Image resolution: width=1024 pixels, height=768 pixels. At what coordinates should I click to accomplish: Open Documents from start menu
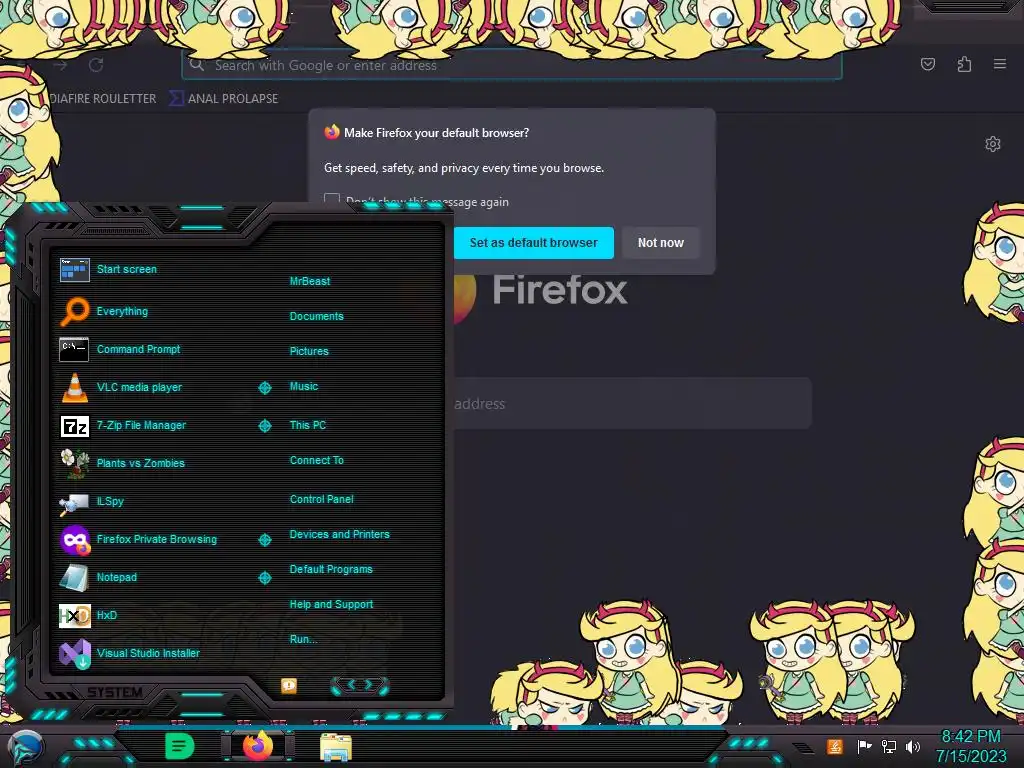317,316
